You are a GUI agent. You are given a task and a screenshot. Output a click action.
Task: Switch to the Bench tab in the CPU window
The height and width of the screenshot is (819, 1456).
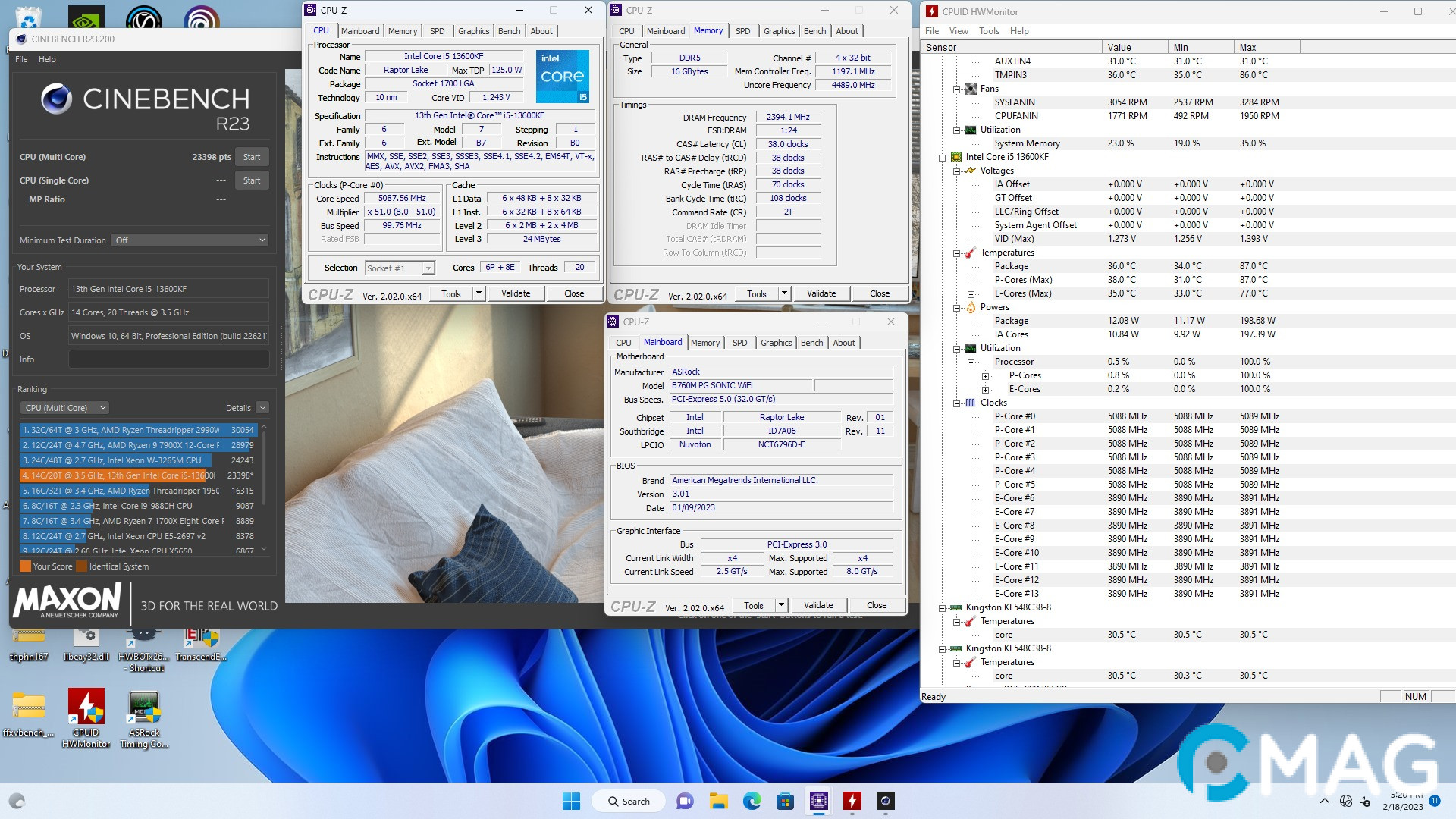coord(509,31)
